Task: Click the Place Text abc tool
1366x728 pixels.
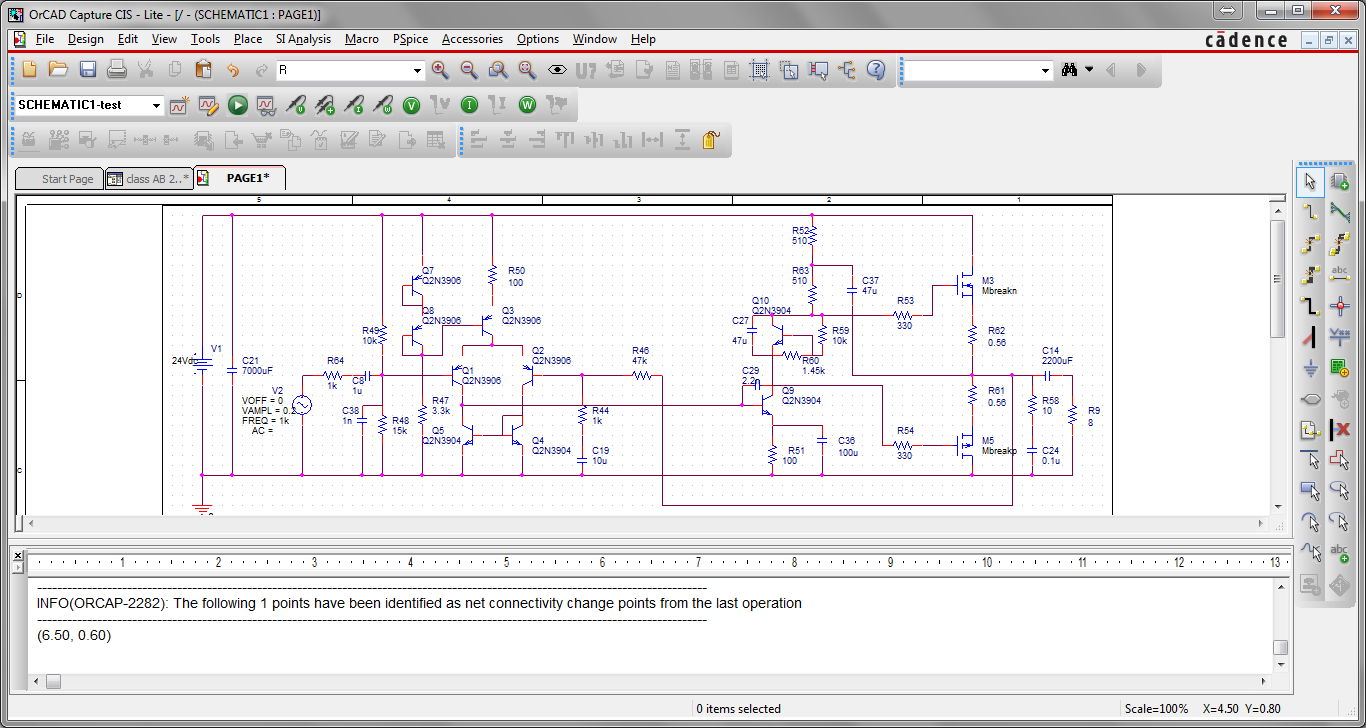Action: pyautogui.click(x=1340, y=553)
